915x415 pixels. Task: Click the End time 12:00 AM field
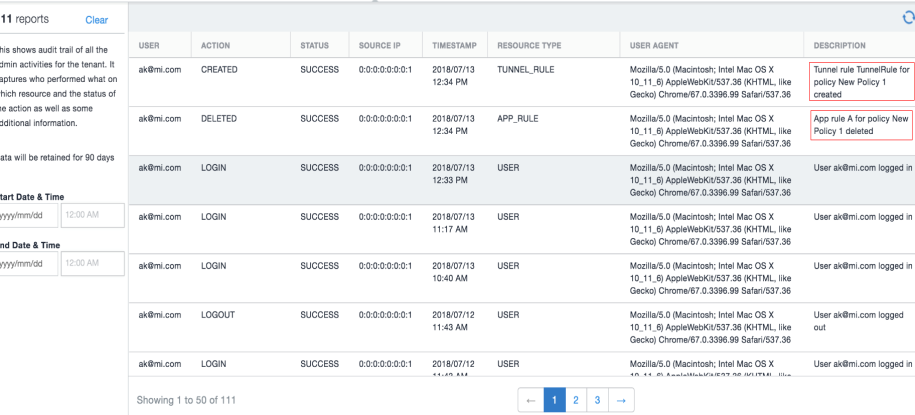click(93, 263)
